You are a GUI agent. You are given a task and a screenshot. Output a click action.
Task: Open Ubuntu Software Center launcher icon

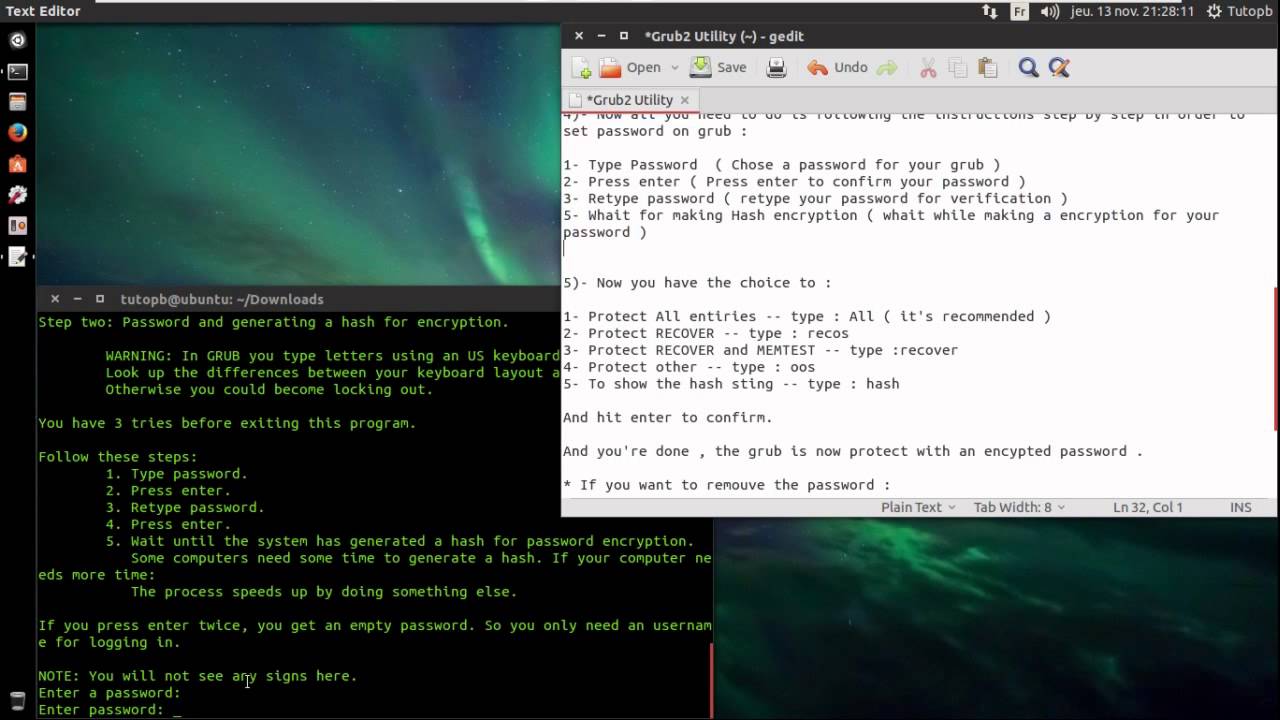[x=17, y=164]
